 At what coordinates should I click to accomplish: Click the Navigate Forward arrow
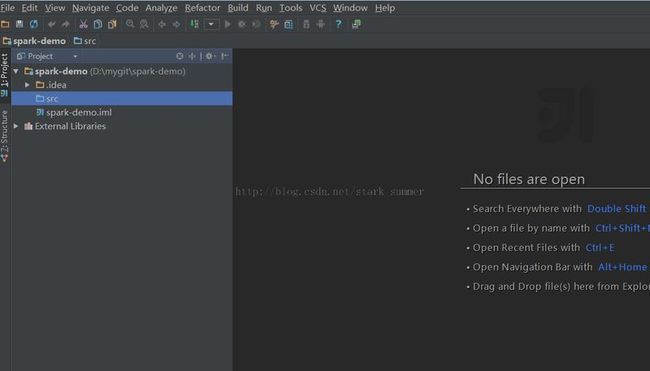point(176,24)
